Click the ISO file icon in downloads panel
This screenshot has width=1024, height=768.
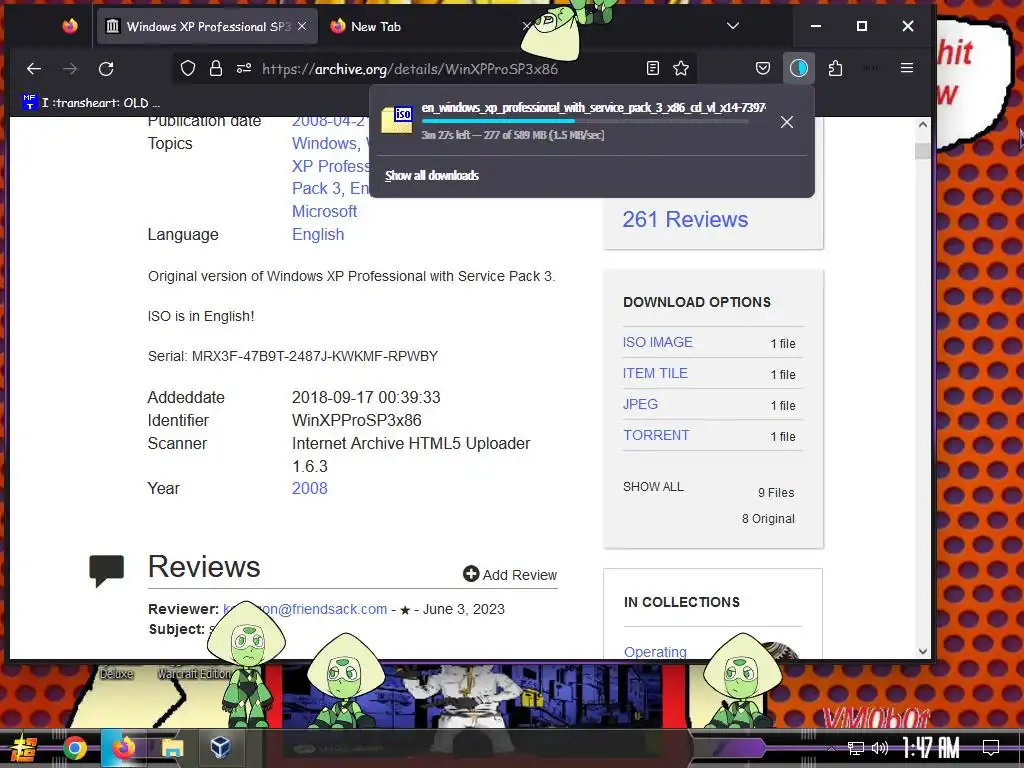click(x=397, y=120)
